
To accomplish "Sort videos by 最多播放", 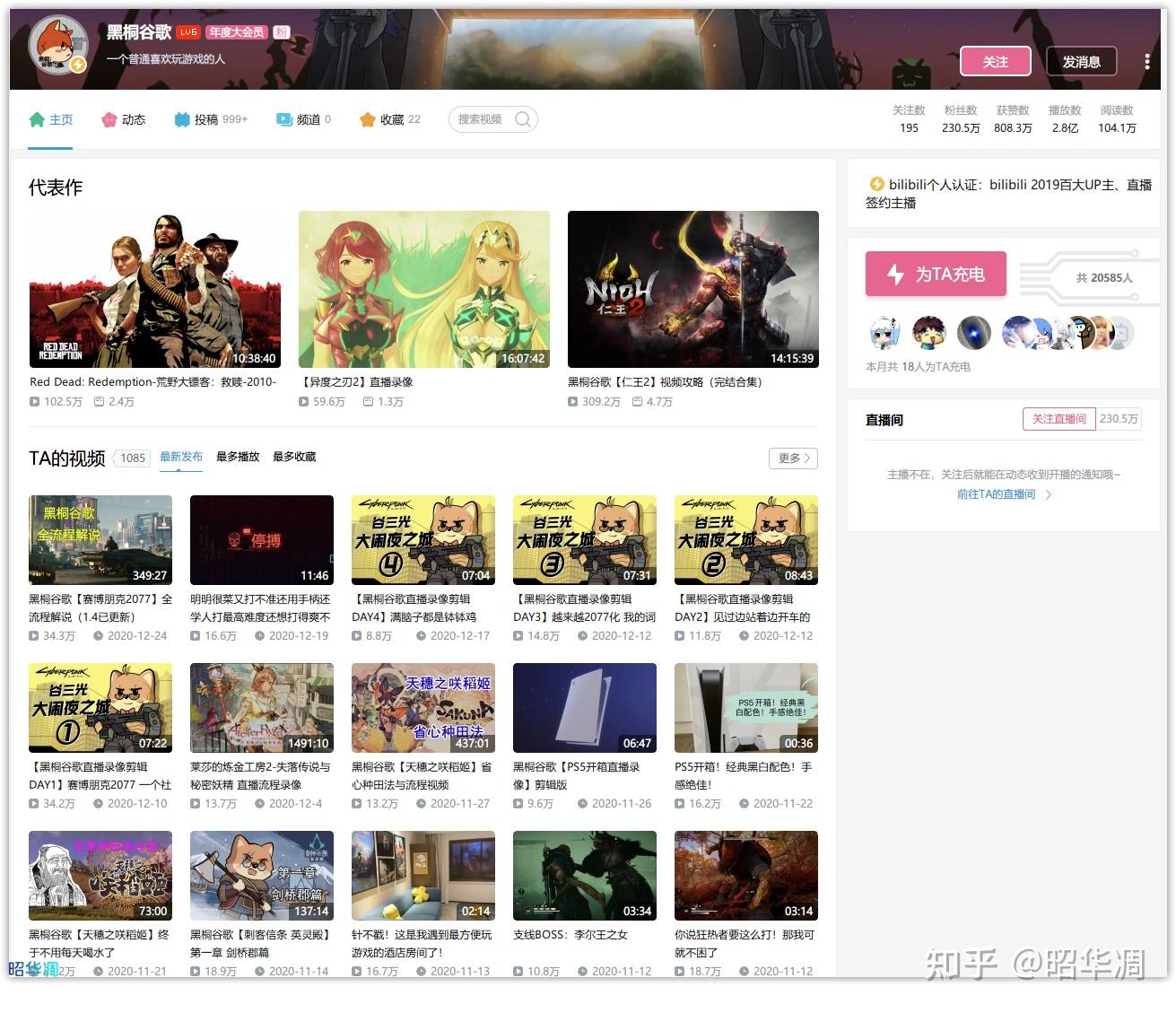I will [x=238, y=457].
